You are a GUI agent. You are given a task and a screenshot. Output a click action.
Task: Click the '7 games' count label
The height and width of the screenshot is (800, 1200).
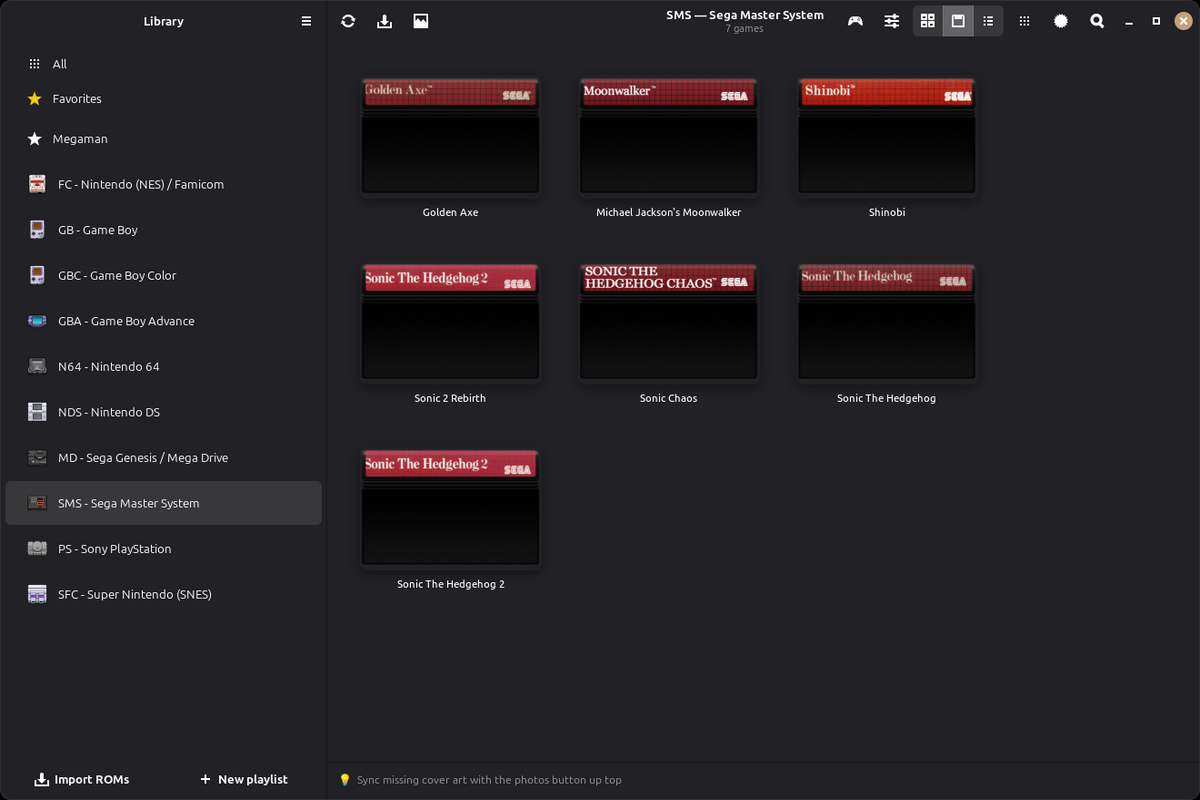pos(745,29)
